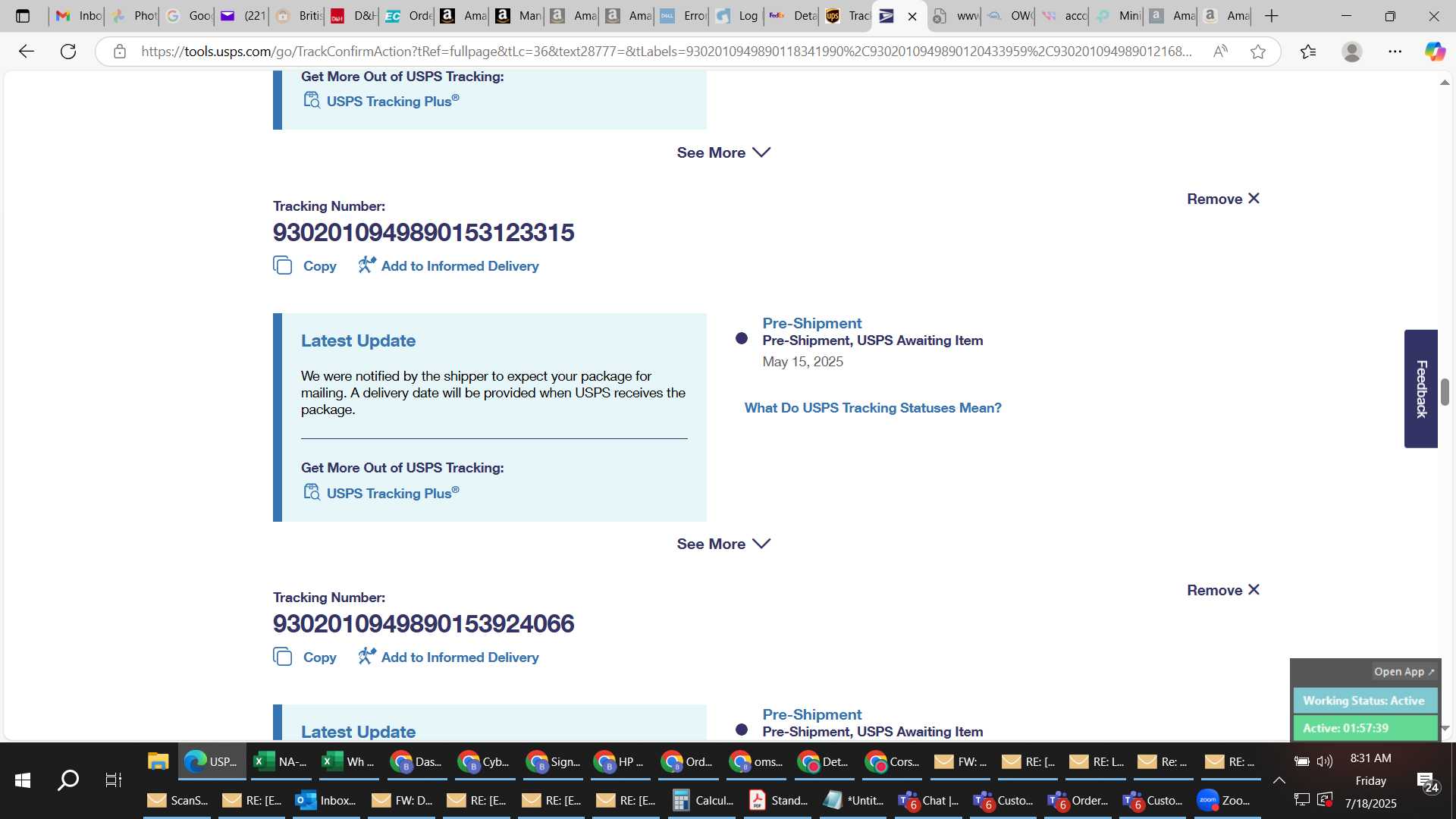Open a new browser tab

click(1272, 16)
